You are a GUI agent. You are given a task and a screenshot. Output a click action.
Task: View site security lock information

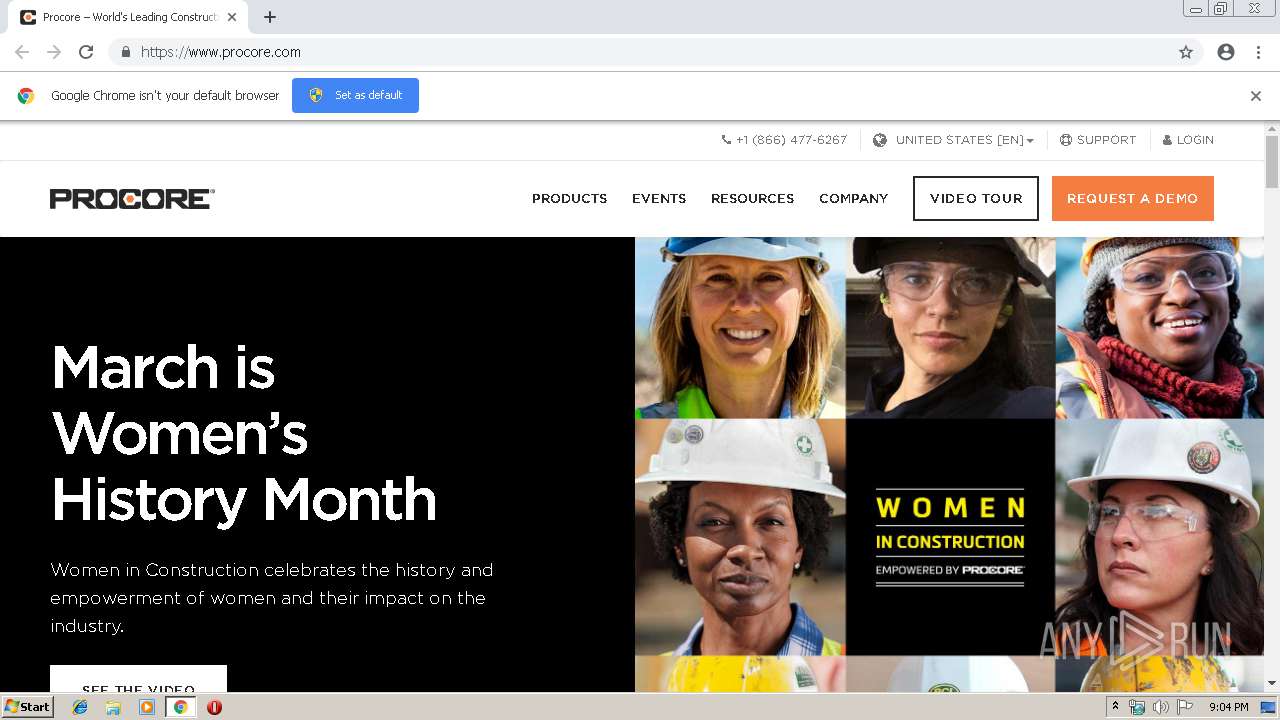pos(125,52)
